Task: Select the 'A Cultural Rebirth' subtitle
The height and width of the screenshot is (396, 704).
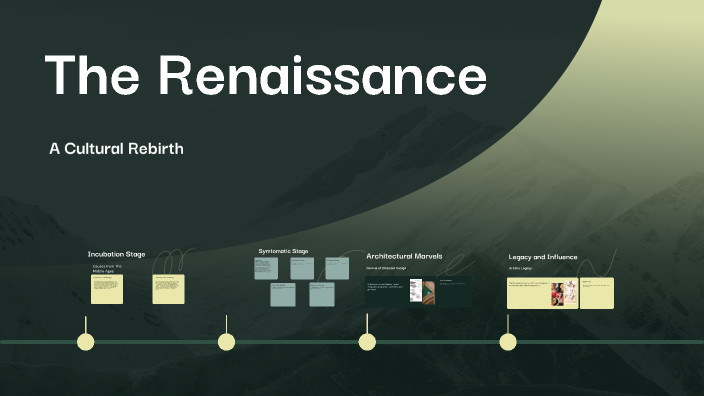Action: click(x=116, y=149)
